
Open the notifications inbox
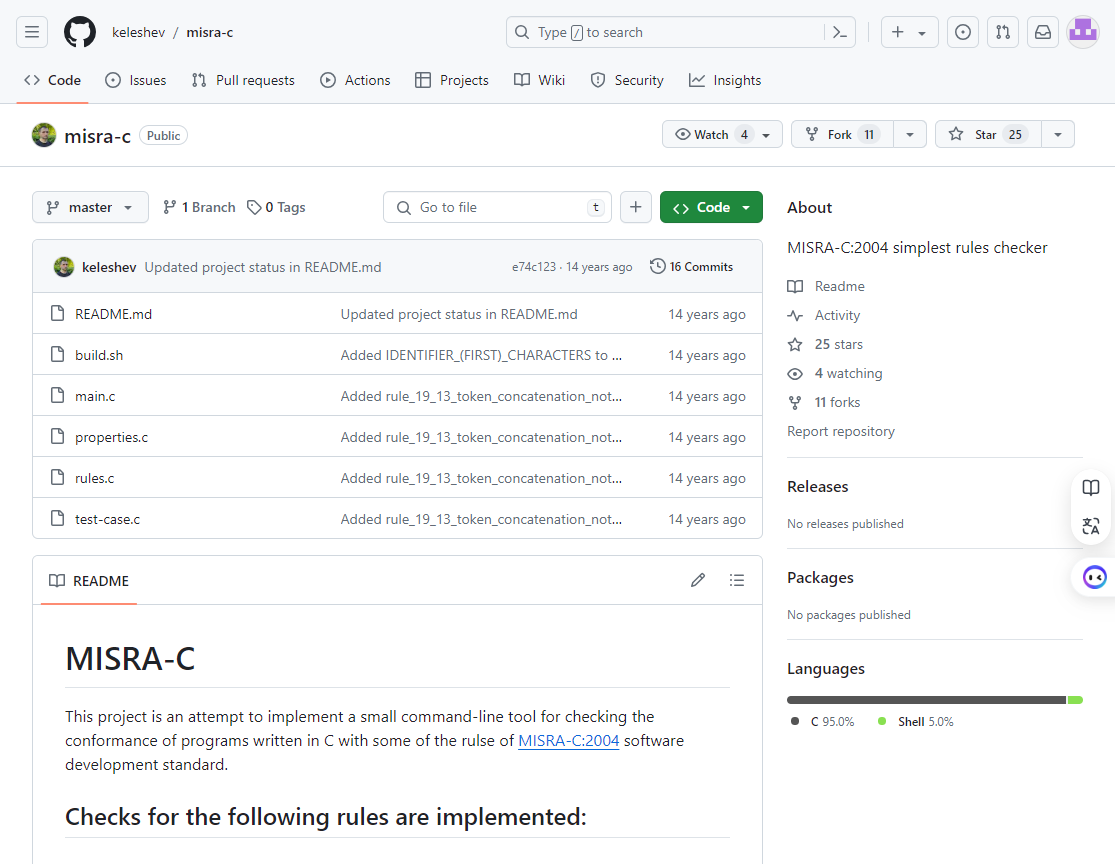(x=1042, y=32)
